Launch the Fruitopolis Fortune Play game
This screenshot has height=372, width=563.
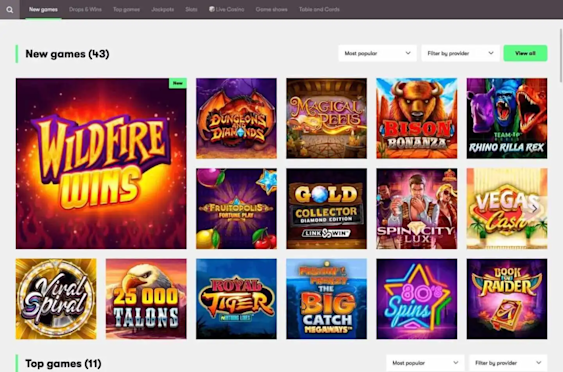pyautogui.click(x=236, y=209)
